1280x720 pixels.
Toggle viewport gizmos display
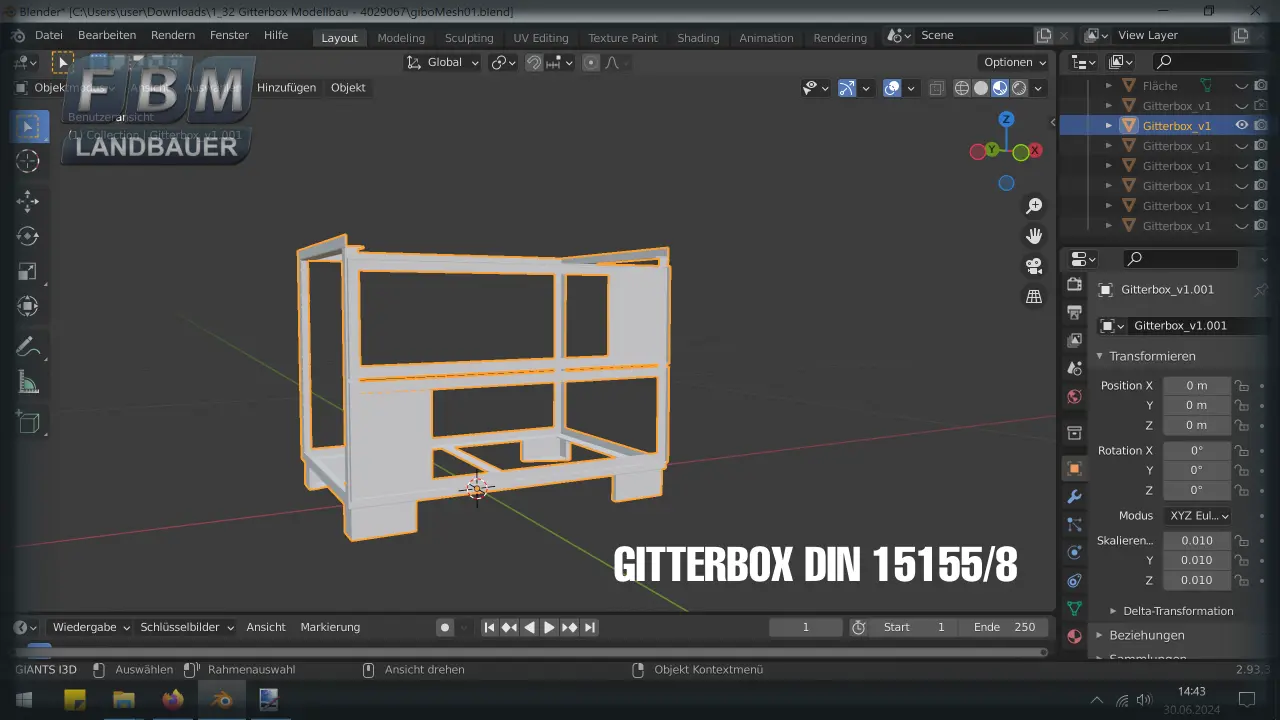point(847,88)
